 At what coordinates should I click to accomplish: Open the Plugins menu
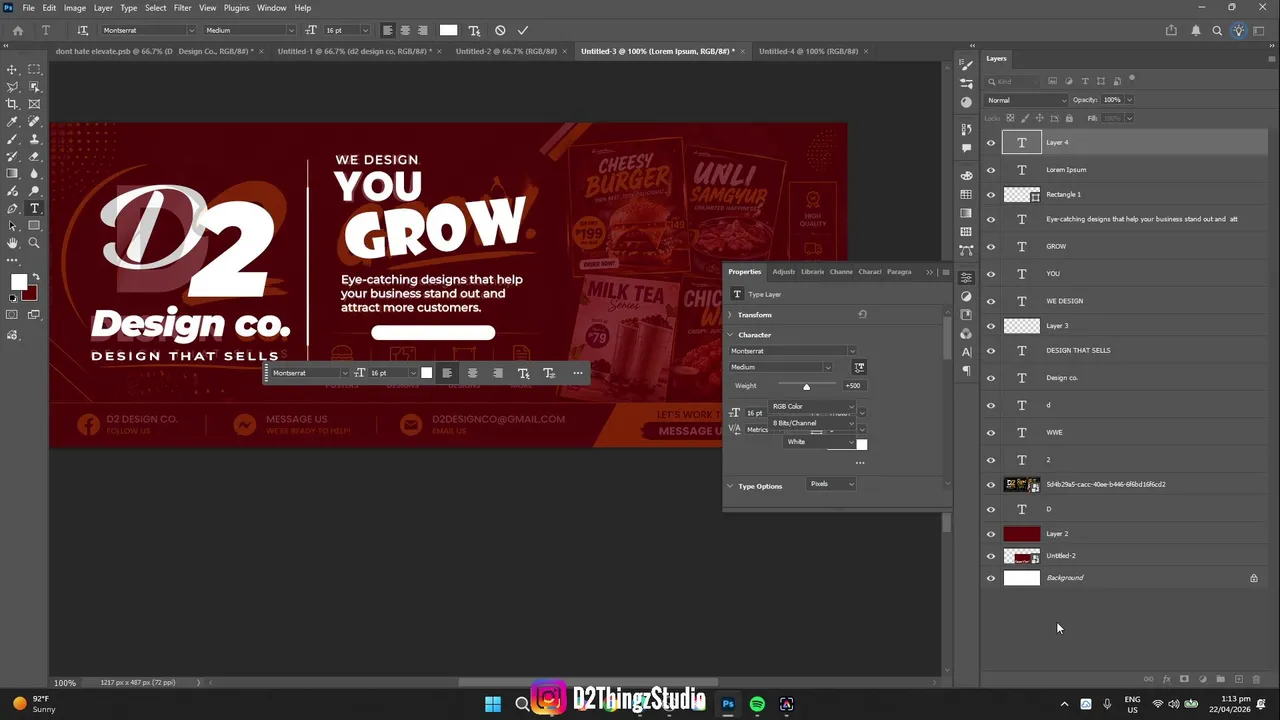pyautogui.click(x=237, y=8)
